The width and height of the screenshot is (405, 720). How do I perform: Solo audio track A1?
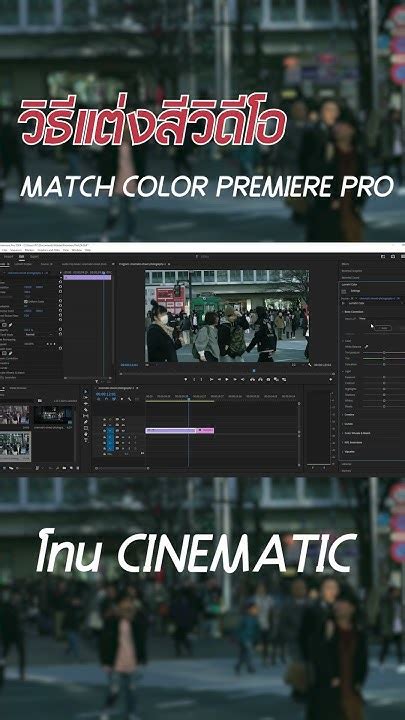pyautogui.click(x=129, y=437)
